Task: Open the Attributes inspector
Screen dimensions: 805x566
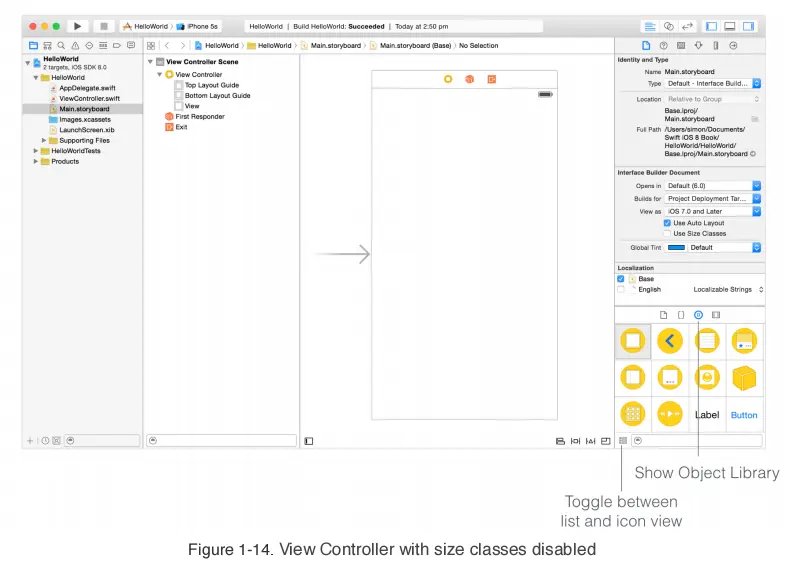Action: (x=699, y=46)
